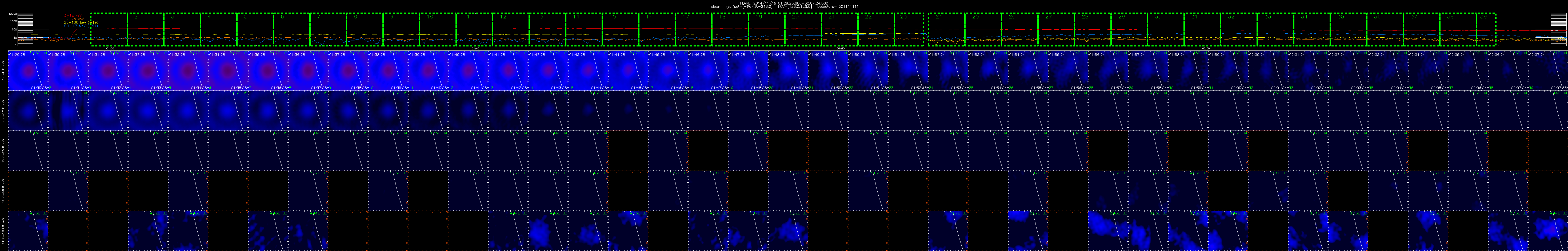Select time interval 8 in the light curve
The width and height of the screenshot is (1568, 251).
[x=365, y=29]
